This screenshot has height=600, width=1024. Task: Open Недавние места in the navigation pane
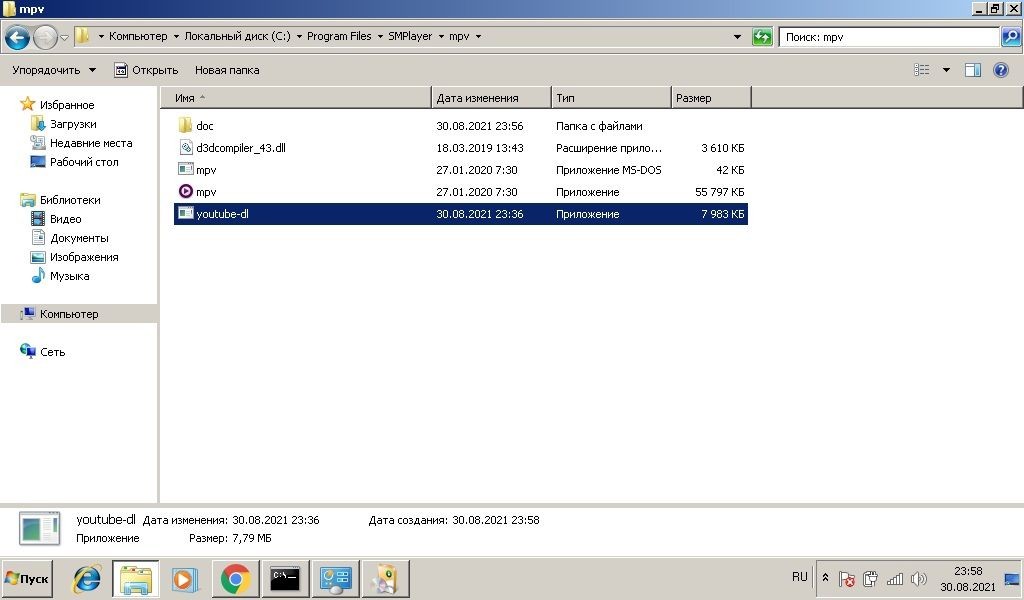pos(91,142)
